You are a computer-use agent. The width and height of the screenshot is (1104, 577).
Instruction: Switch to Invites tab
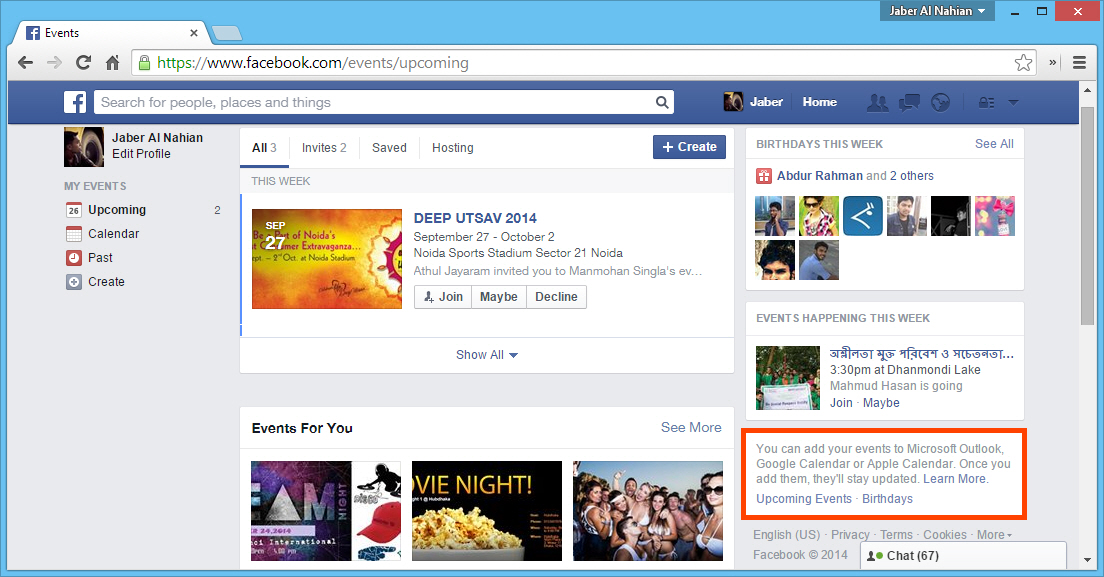click(324, 148)
